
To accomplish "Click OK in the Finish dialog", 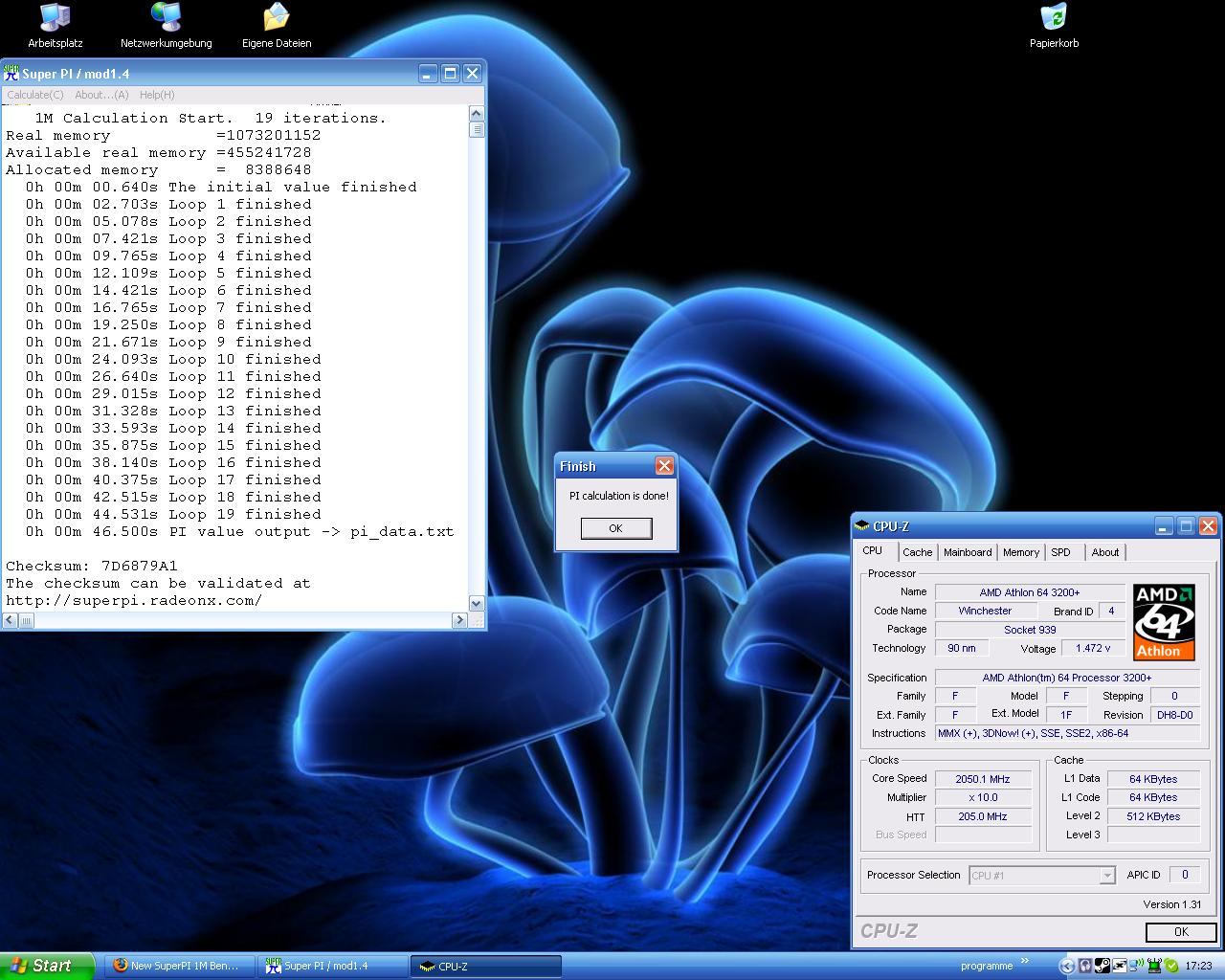I will coord(616,528).
